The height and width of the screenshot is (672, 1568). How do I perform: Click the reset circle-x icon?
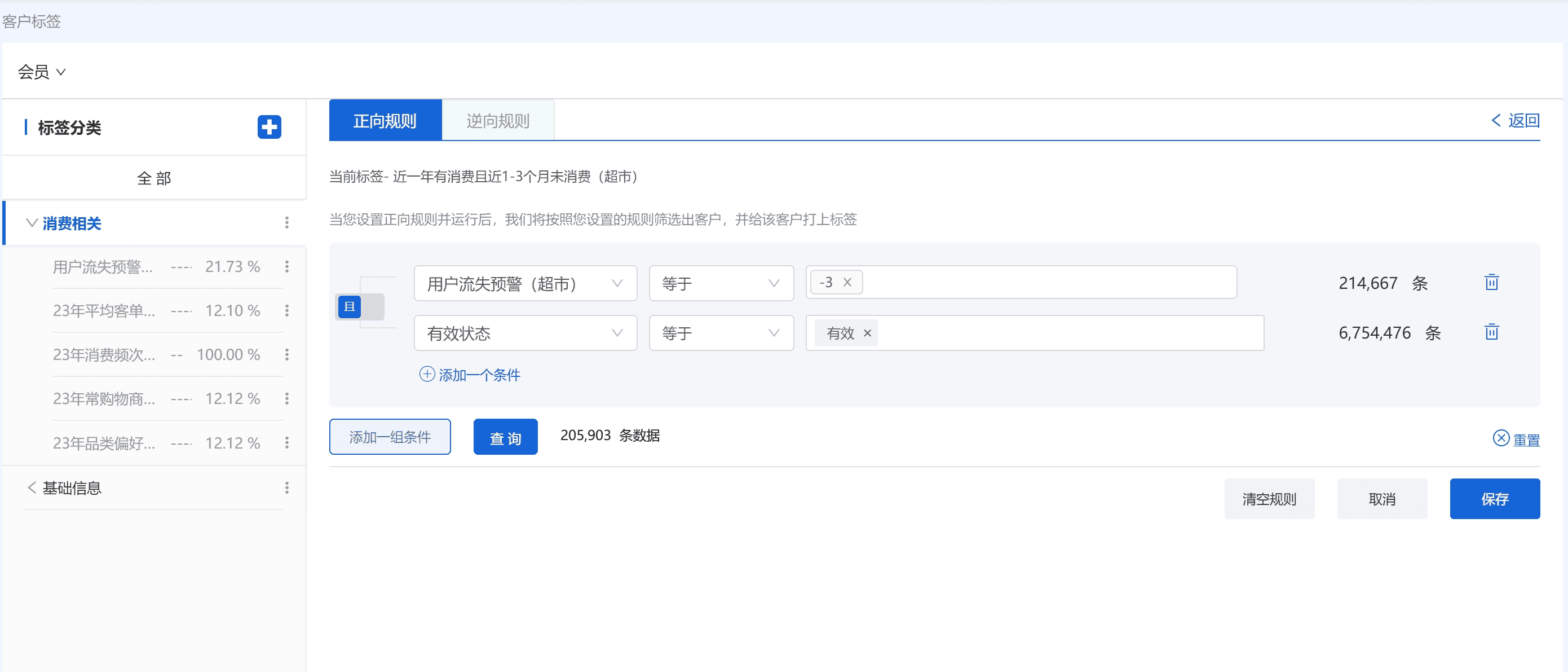tap(1501, 438)
